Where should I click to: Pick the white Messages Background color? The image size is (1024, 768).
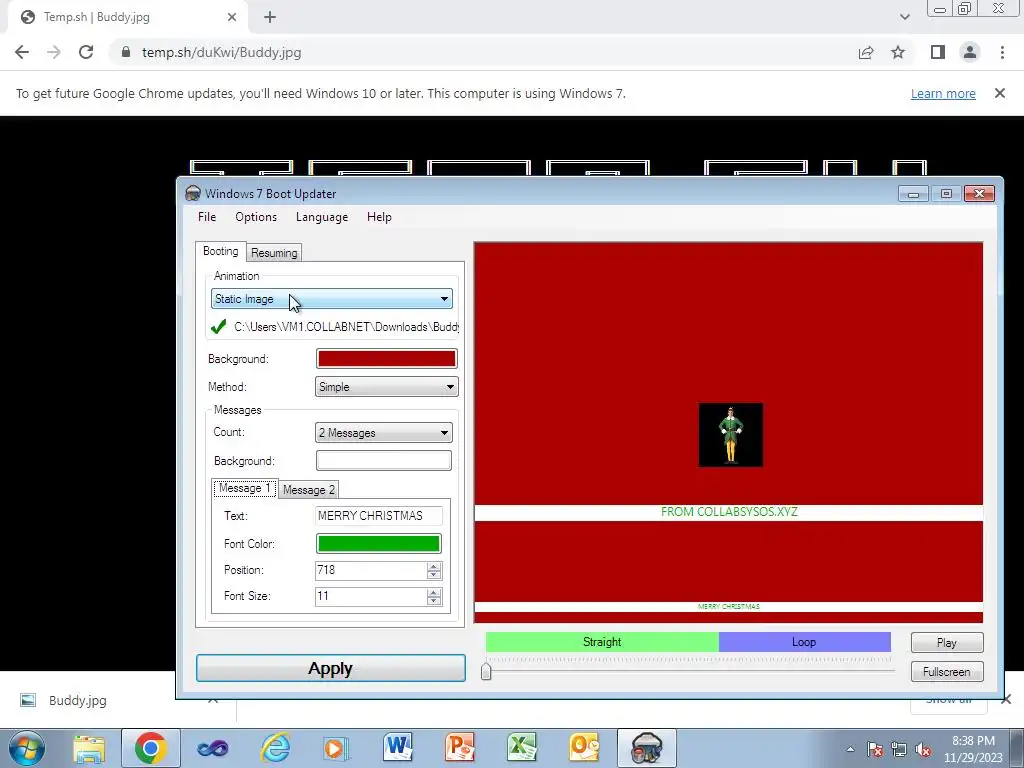coord(384,460)
